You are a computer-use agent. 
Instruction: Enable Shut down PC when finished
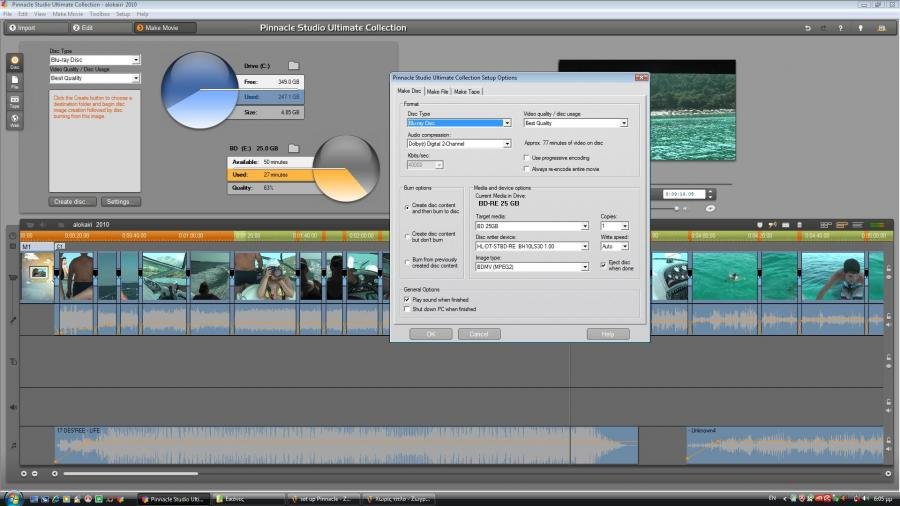(407, 309)
